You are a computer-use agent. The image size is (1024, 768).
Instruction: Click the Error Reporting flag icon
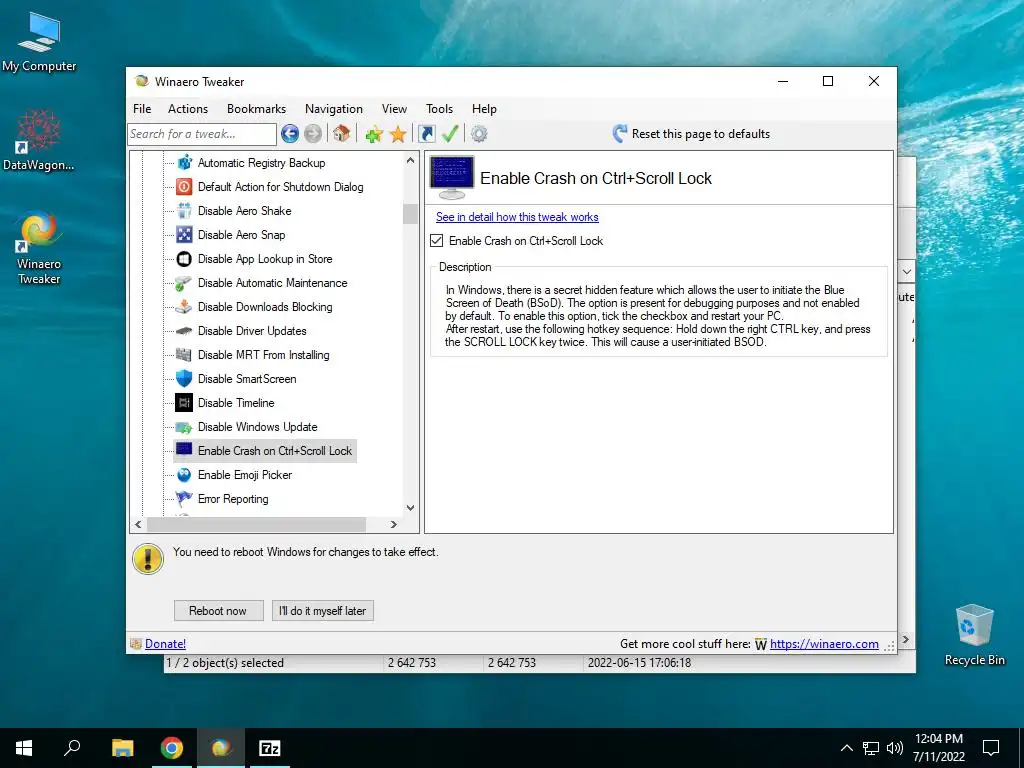[x=184, y=499]
